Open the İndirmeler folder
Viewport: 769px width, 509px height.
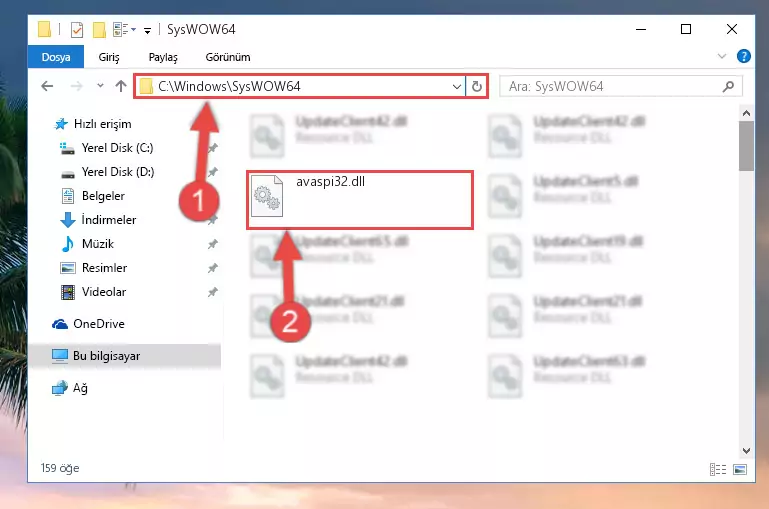pyautogui.click(x=109, y=220)
